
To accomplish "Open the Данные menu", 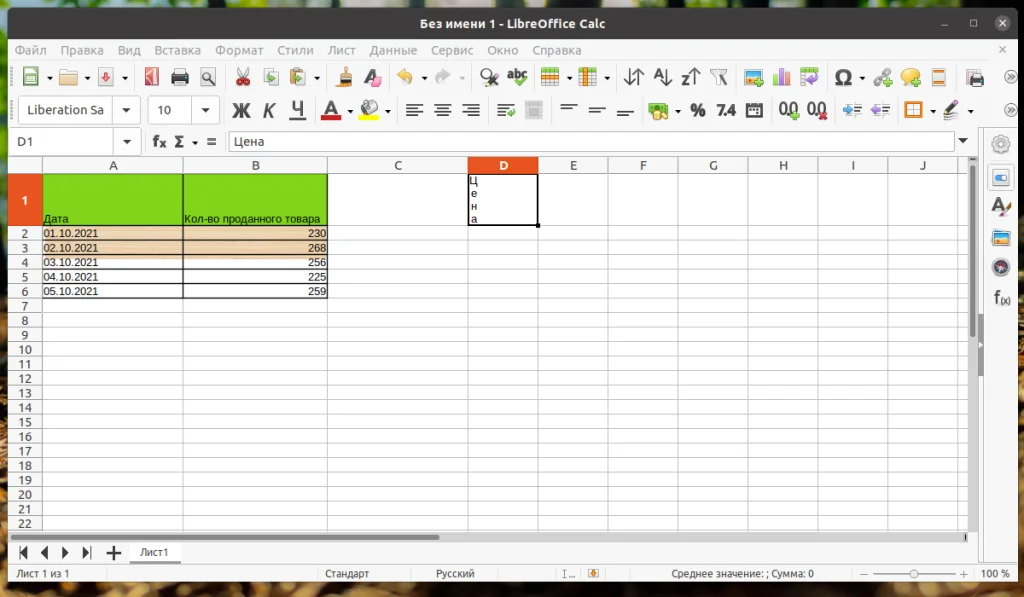I will click(x=393, y=50).
